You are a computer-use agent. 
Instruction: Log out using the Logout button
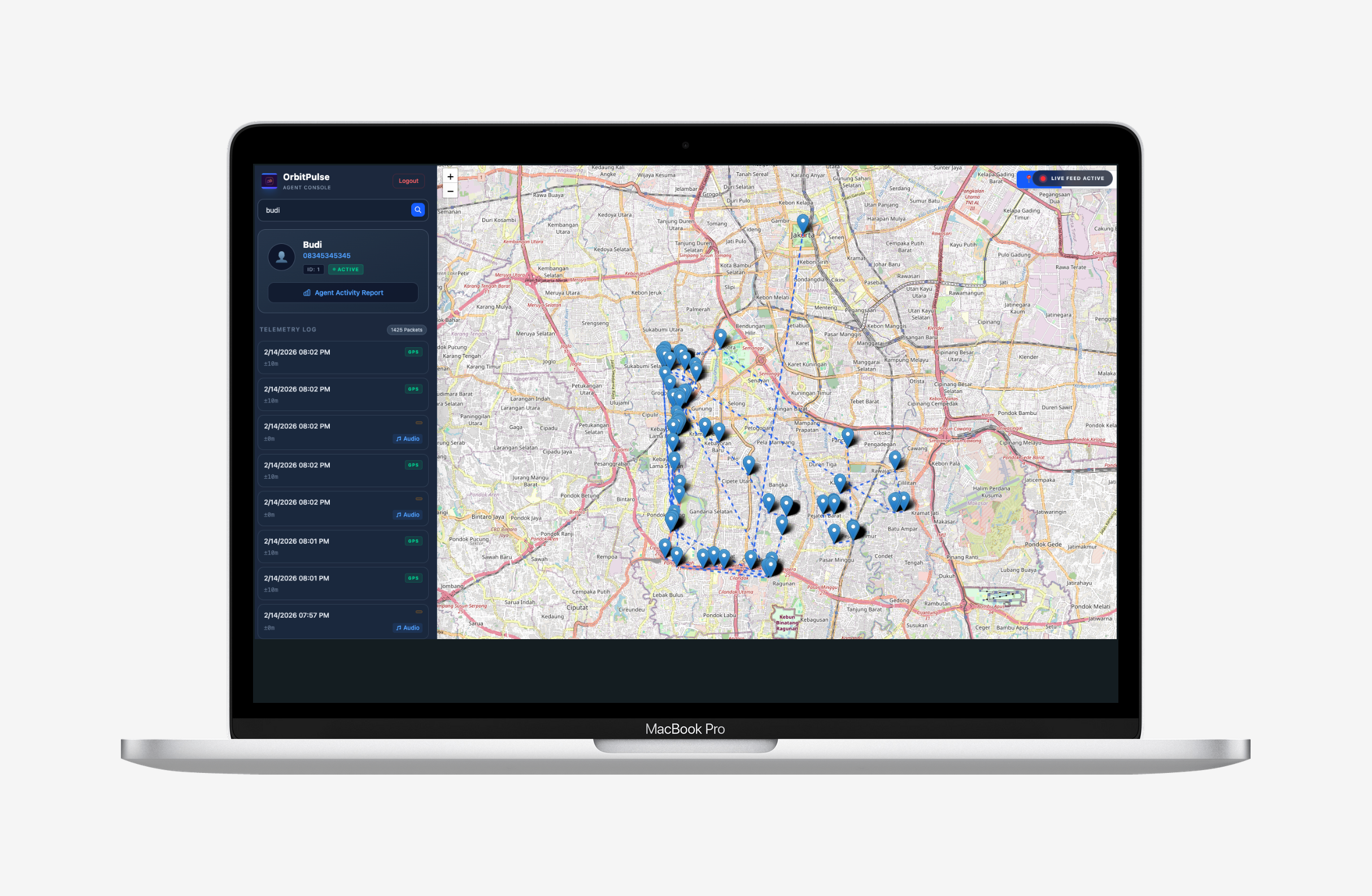pyautogui.click(x=408, y=181)
